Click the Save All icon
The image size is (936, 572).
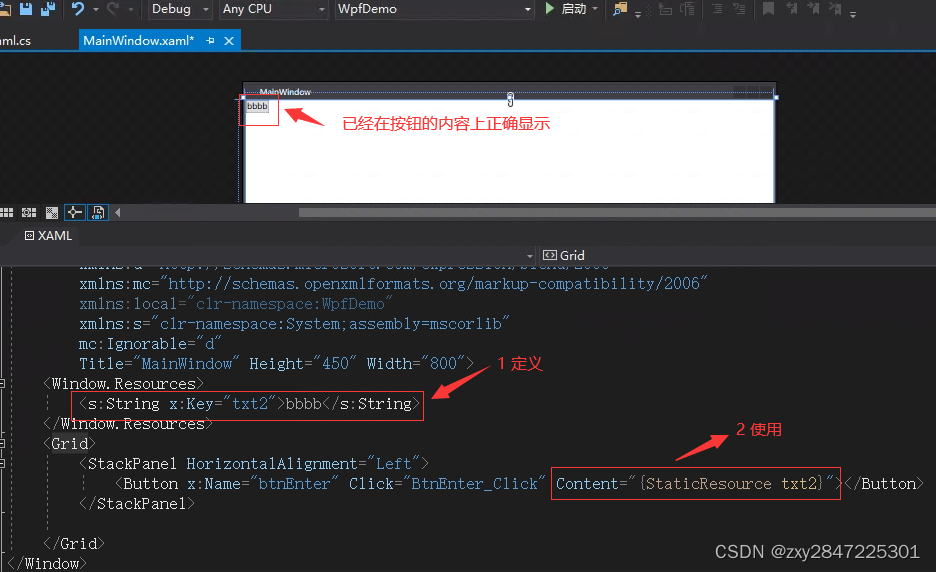(x=48, y=8)
